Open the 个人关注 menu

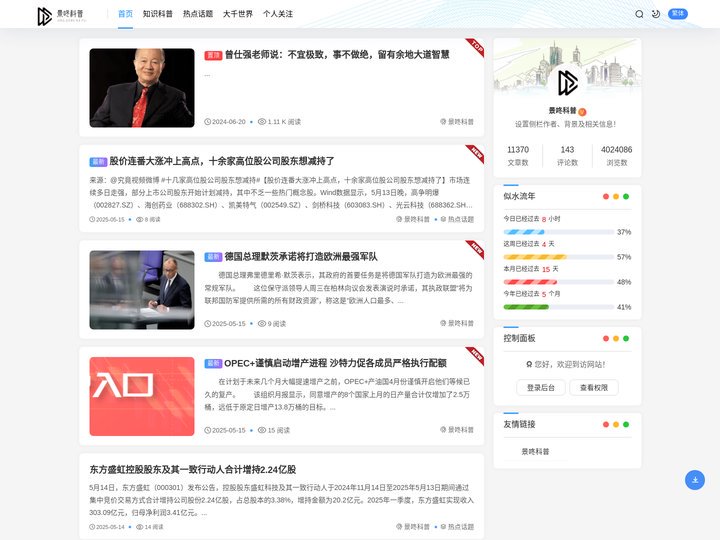278,14
